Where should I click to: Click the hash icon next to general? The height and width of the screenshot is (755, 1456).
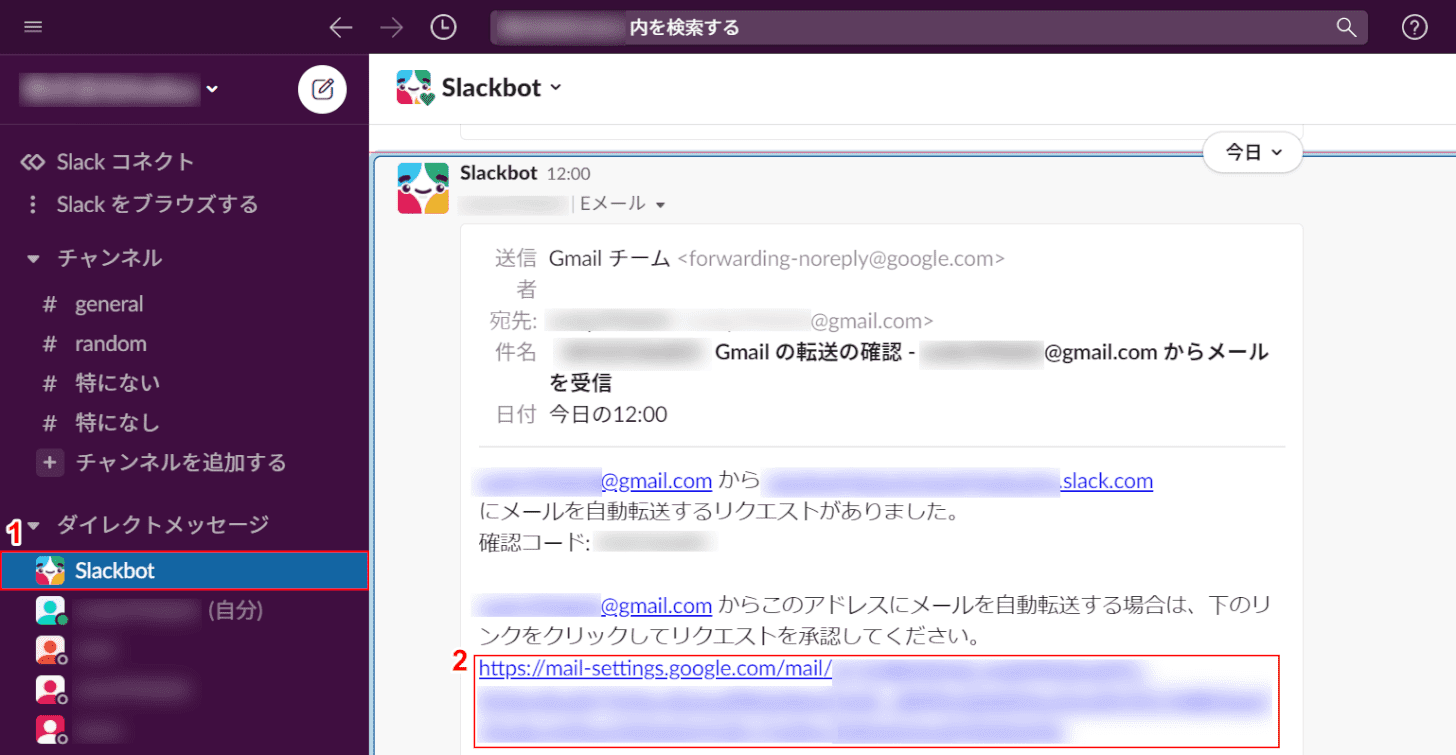pos(49,304)
